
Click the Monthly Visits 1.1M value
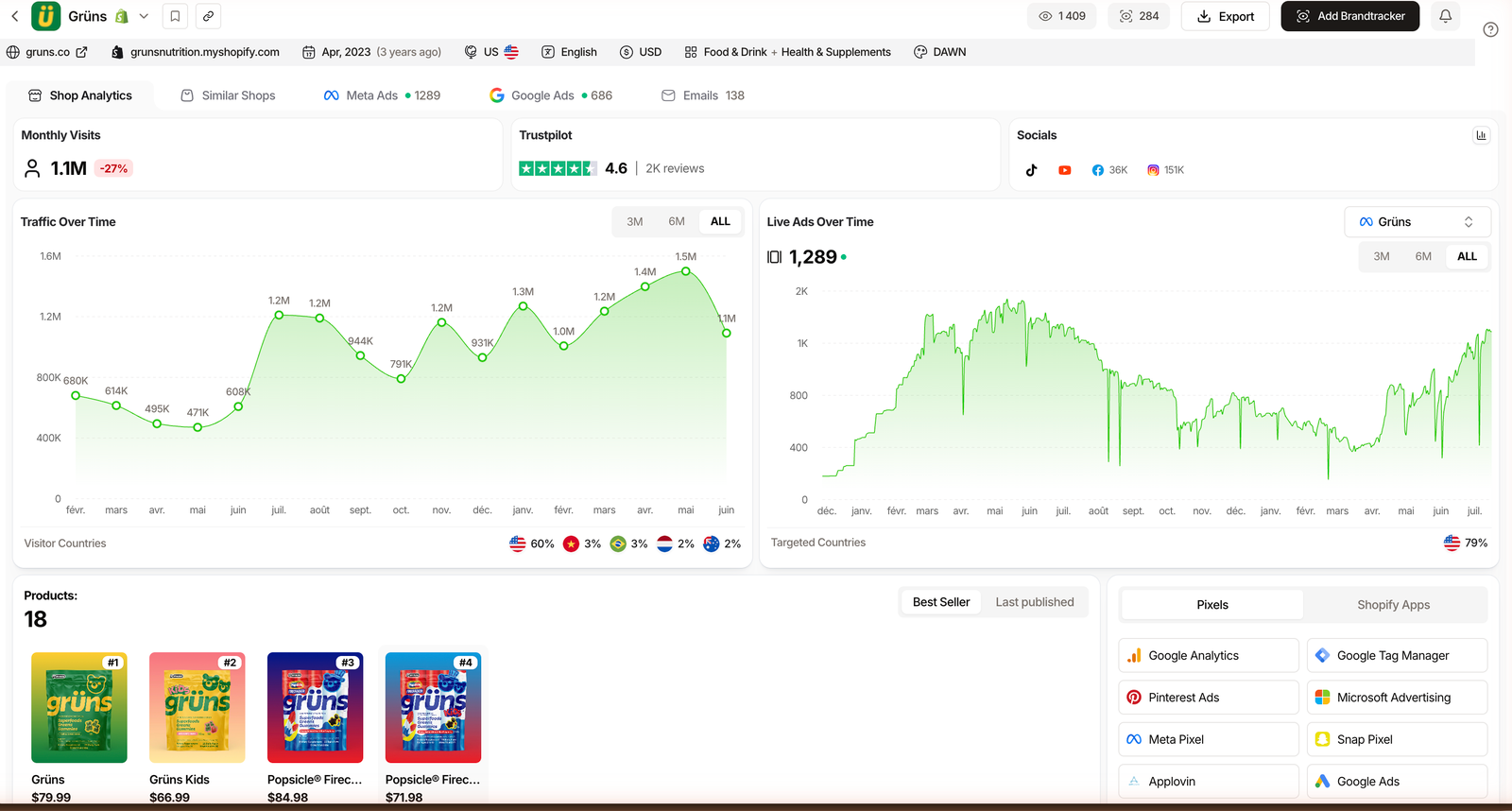pyautogui.click(x=68, y=168)
